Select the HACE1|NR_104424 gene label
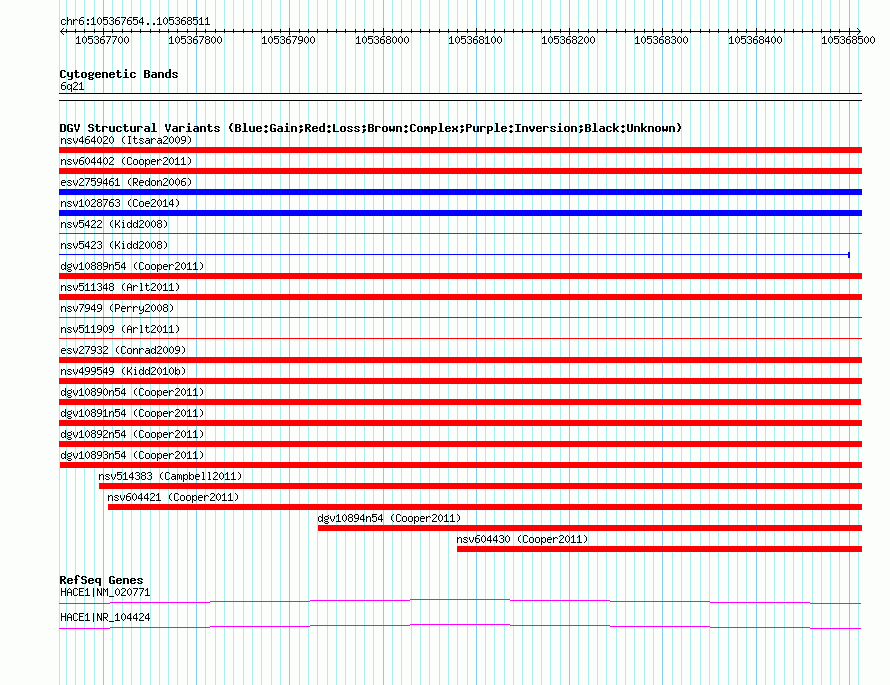 point(105,617)
